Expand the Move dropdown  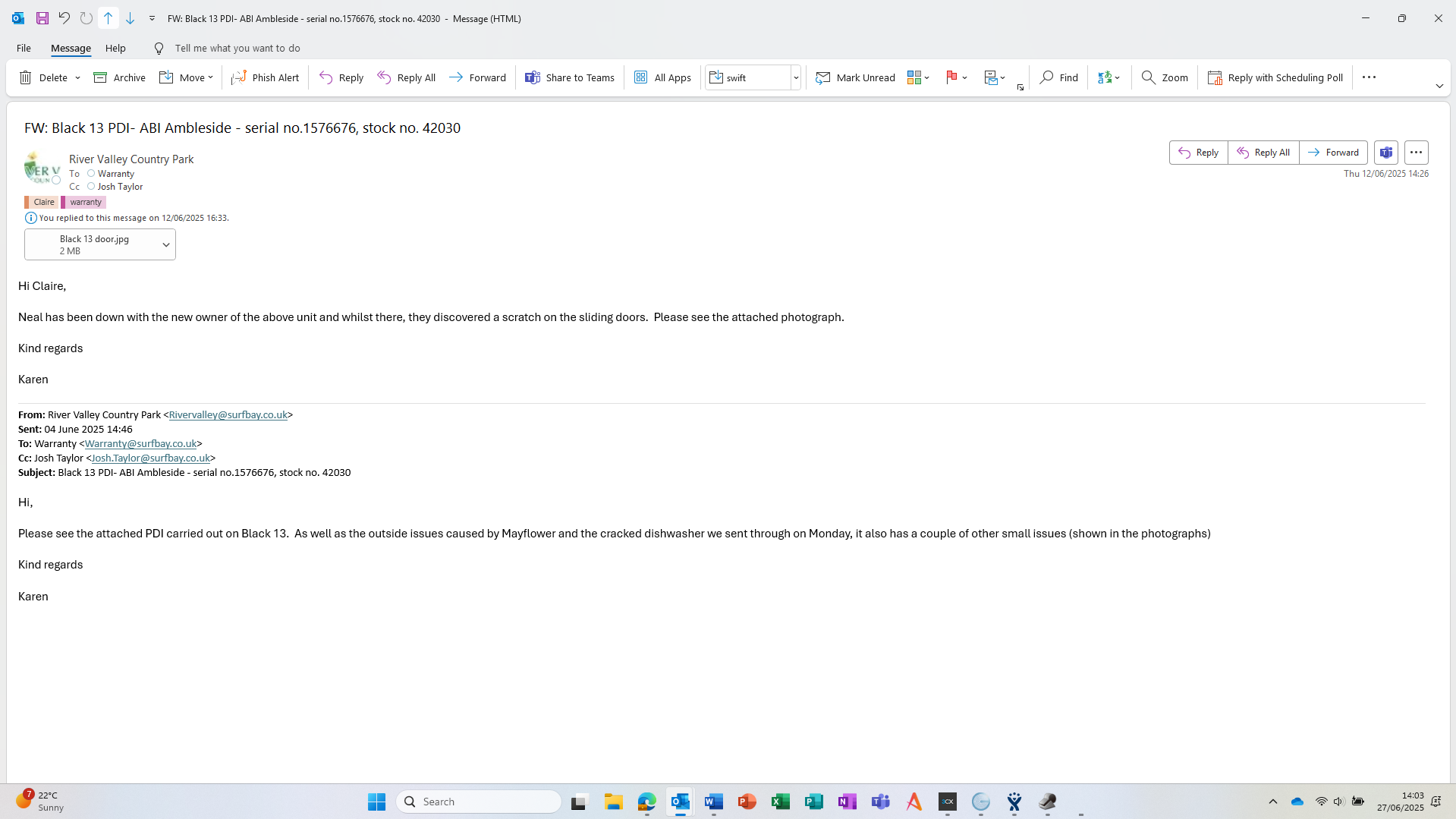click(x=210, y=77)
